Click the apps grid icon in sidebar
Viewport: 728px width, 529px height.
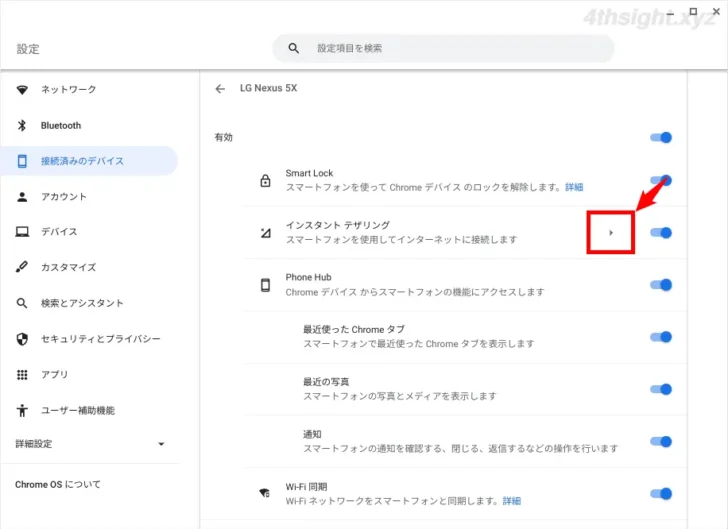point(22,375)
